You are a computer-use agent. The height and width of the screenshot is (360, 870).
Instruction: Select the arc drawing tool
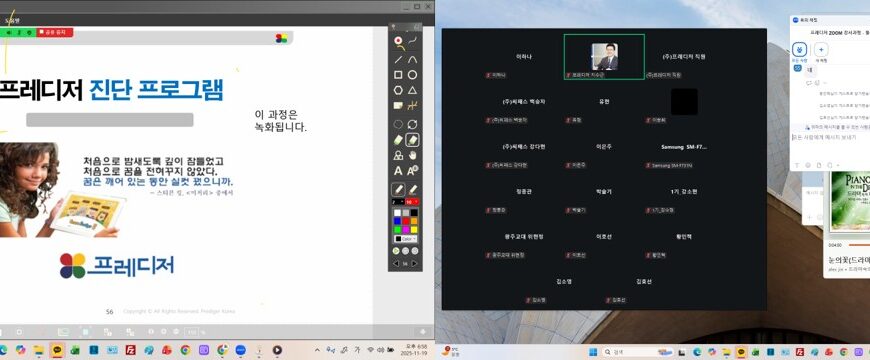point(412,59)
